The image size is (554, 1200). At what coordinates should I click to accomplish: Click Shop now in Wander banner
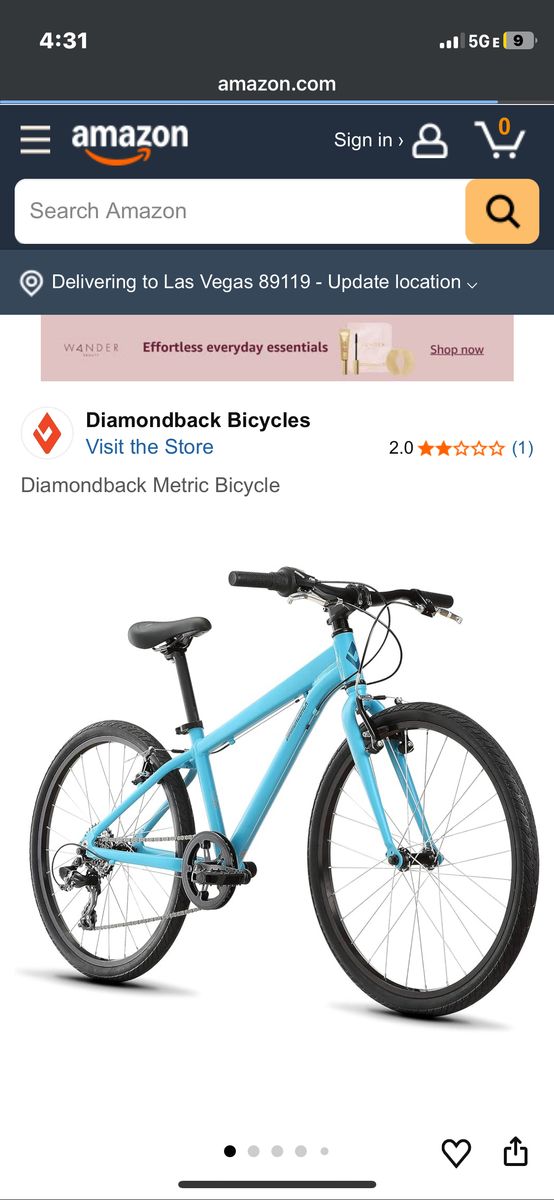click(457, 349)
